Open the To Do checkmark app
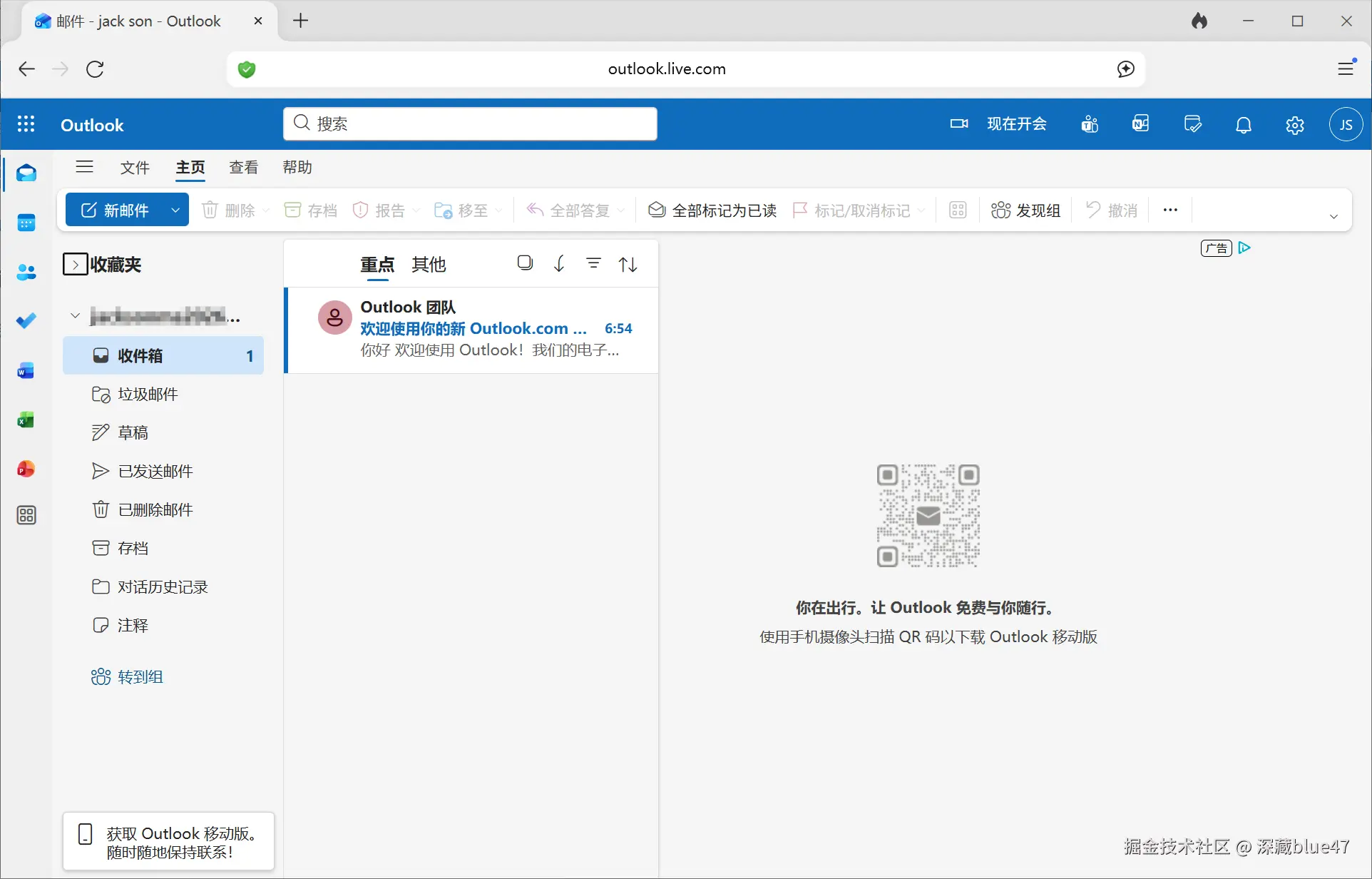The image size is (1372, 879). coord(26,321)
